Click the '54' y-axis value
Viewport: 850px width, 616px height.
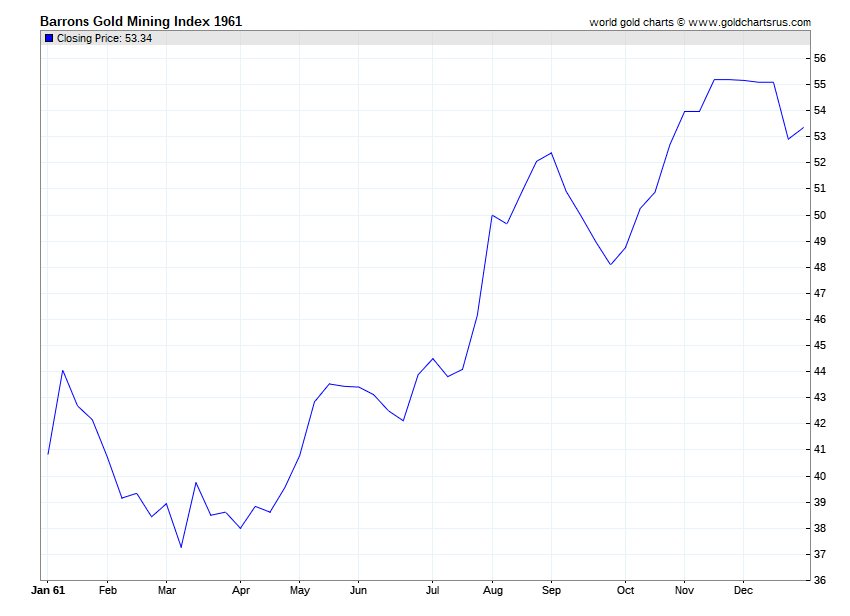tap(820, 110)
